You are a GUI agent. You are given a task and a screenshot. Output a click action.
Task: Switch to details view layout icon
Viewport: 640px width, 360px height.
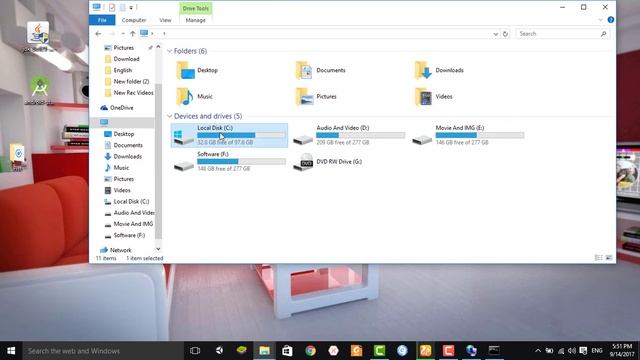click(x=598, y=258)
